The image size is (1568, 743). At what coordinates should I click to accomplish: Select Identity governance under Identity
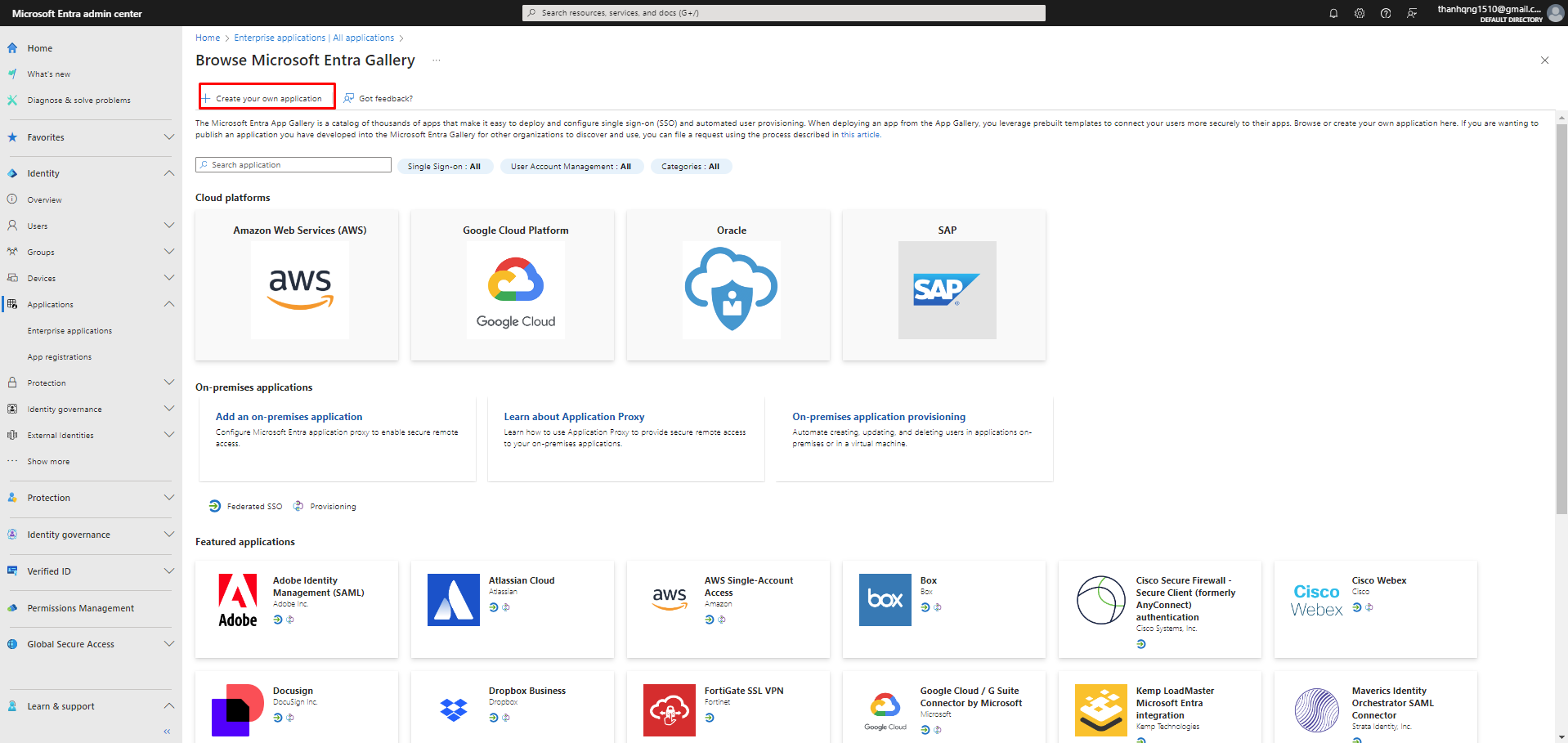click(x=65, y=410)
